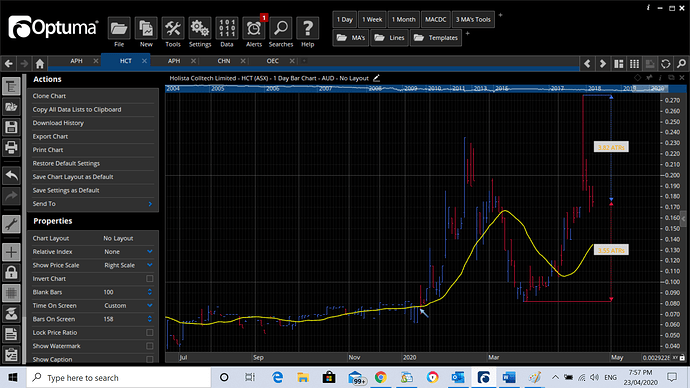Click Type here to search box
The image size is (690, 388).
point(119,377)
